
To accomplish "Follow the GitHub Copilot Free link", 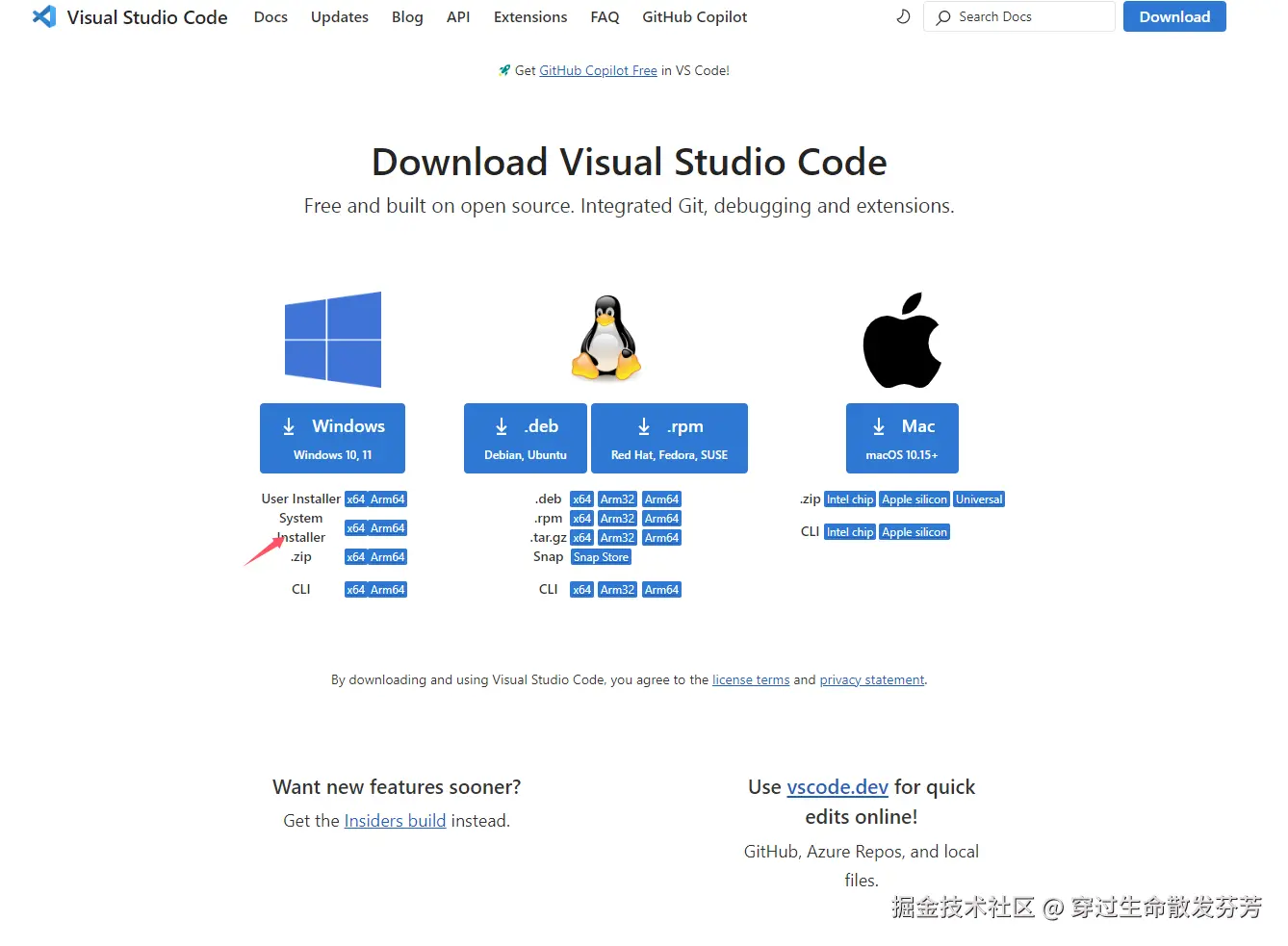I will coord(598,70).
